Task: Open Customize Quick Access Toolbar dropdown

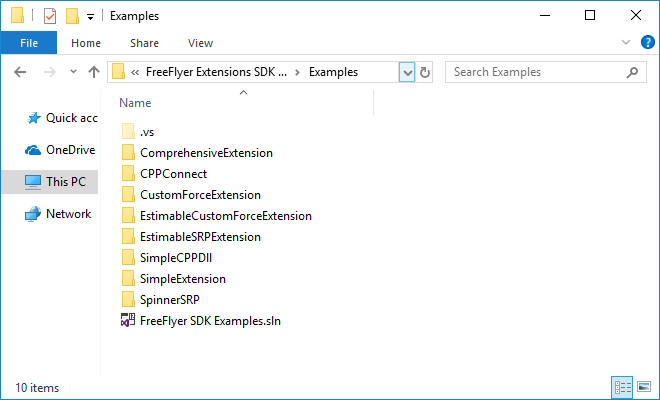Action: pyautogui.click(x=90, y=17)
